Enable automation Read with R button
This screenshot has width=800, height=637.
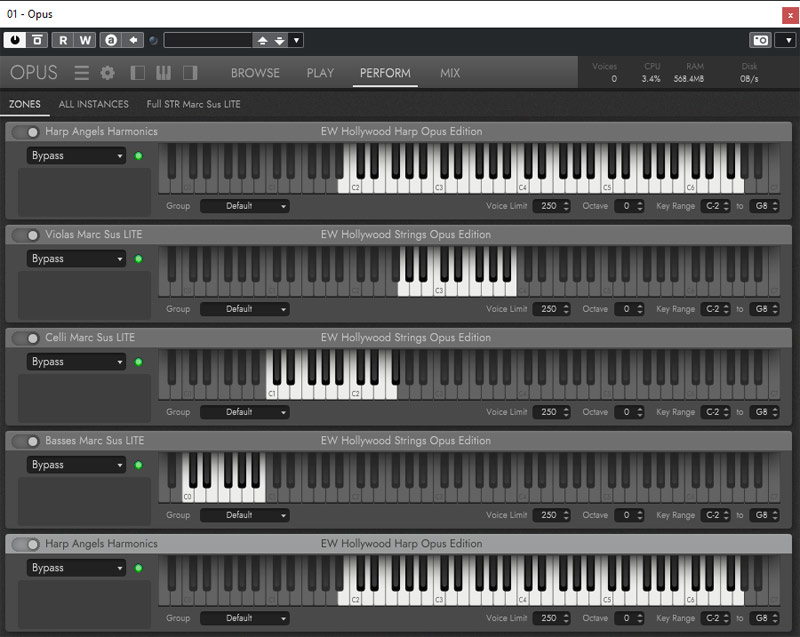(x=63, y=40)
